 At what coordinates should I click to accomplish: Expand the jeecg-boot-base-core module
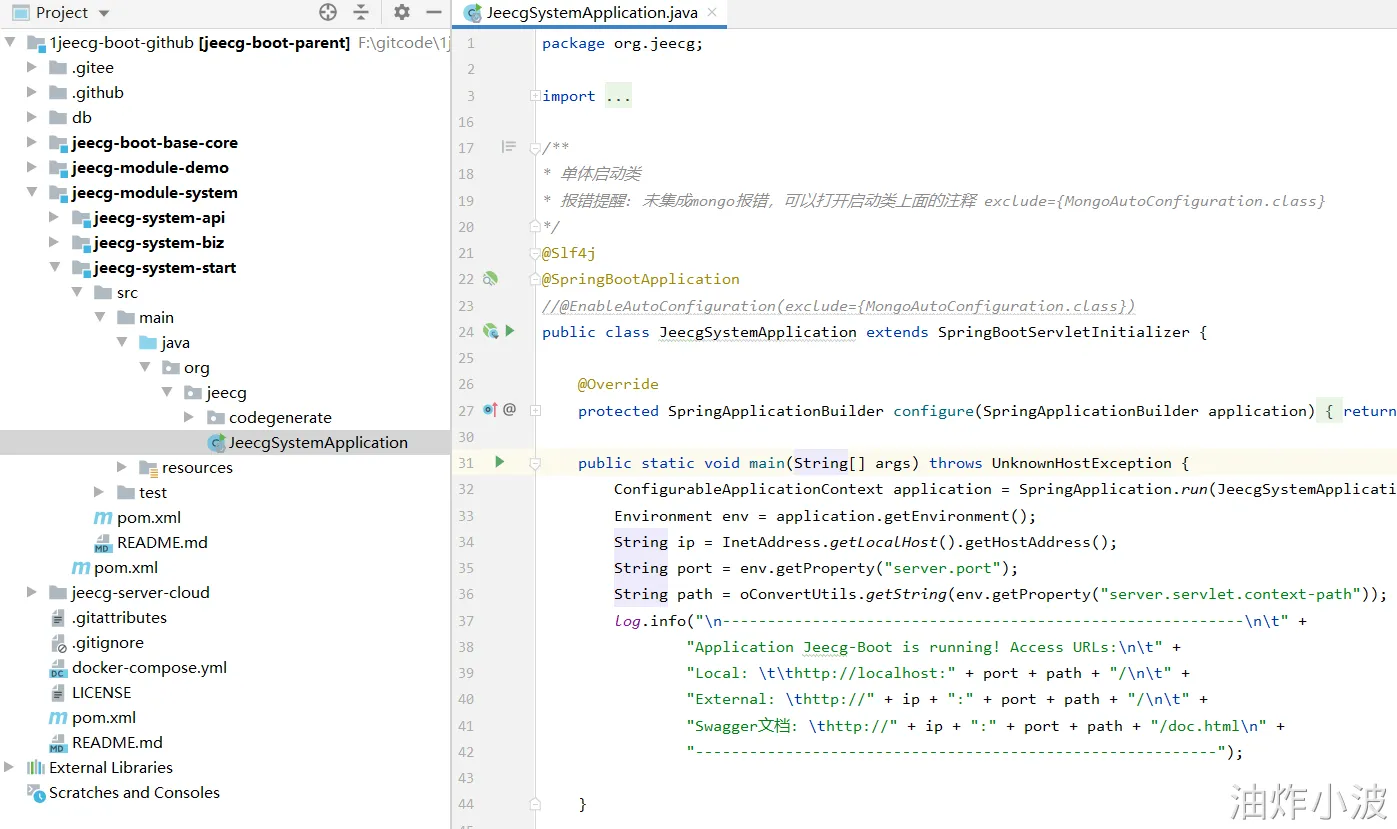(x=32, y=142)
